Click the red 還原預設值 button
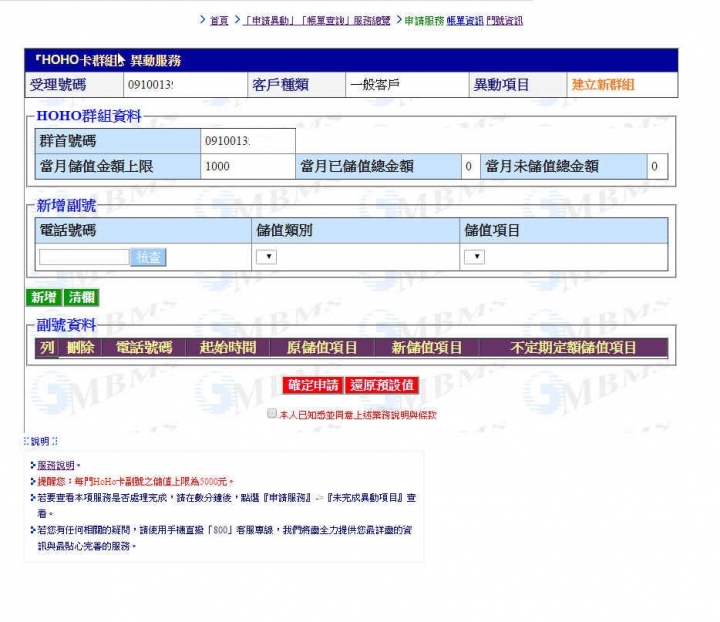This screenshot has width=720, height=622. point(382,385)
